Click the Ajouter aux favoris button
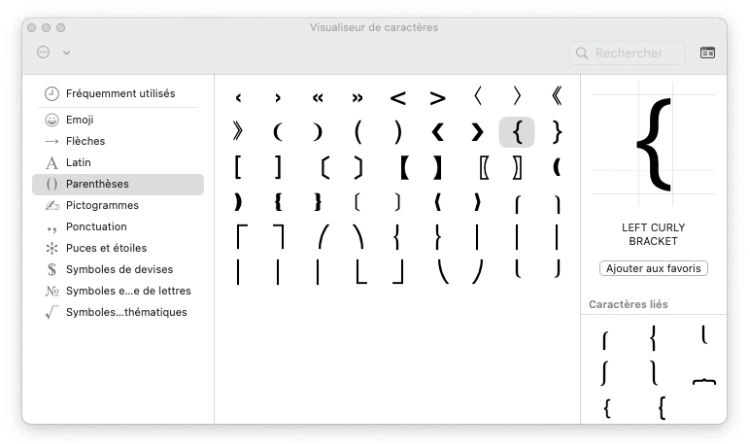750x444 pixels. pos(653,268)
